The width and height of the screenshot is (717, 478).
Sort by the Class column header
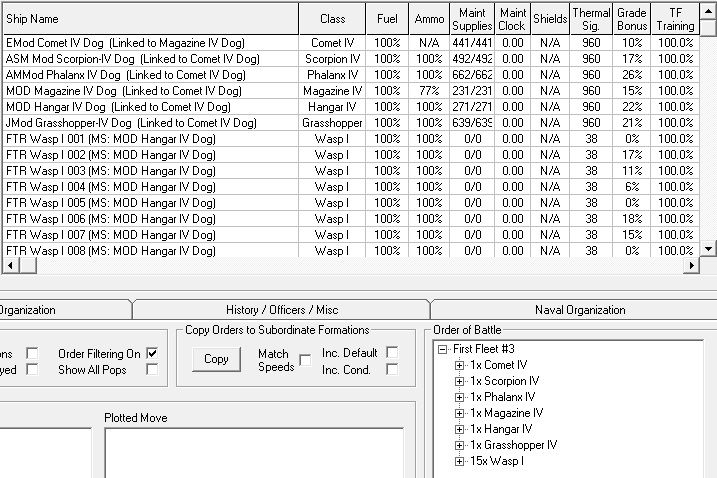[x=332, y=19]
